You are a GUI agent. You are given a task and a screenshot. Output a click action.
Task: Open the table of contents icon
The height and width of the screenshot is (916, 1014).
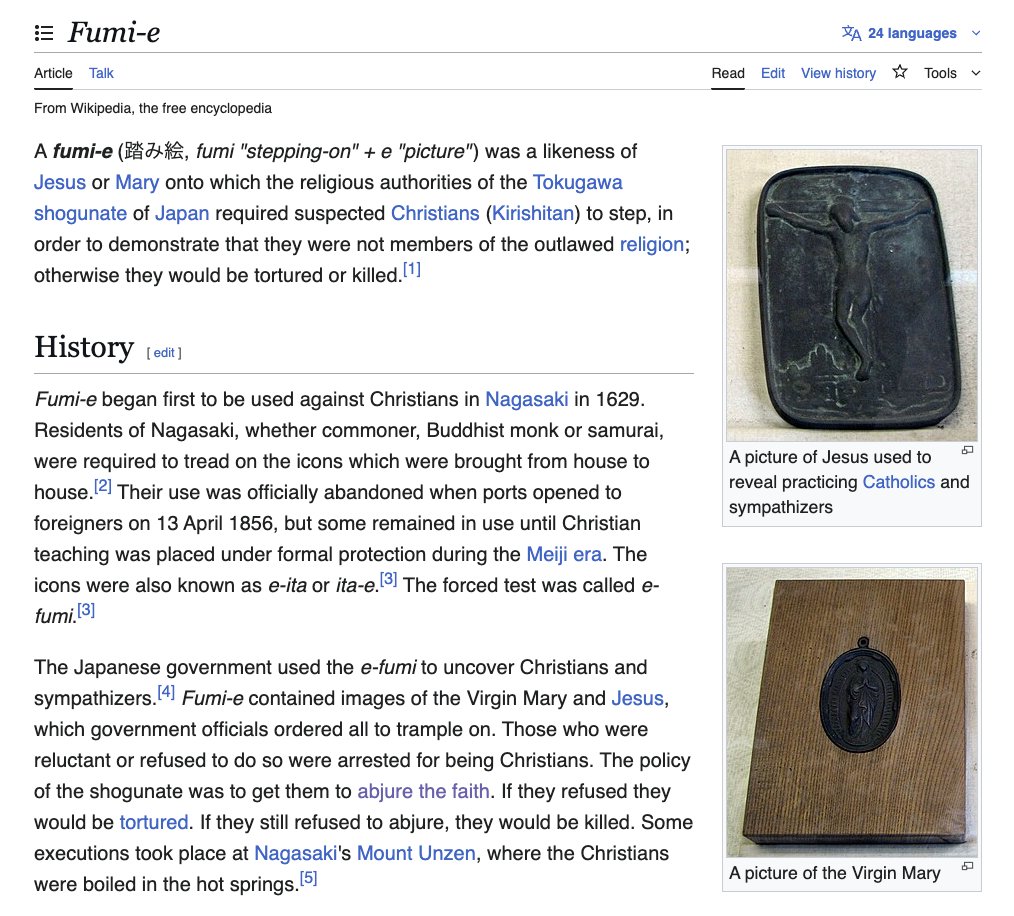coord(44,32)
